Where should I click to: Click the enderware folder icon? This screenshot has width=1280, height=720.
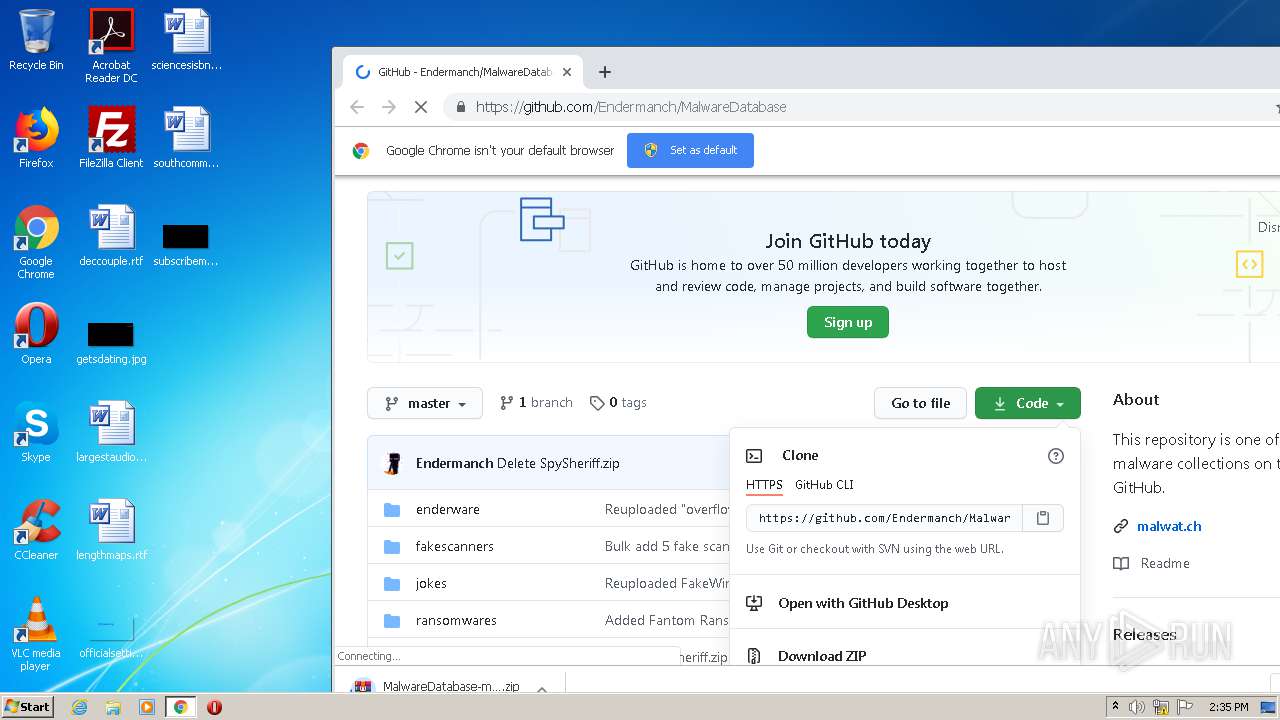point(392,510)
